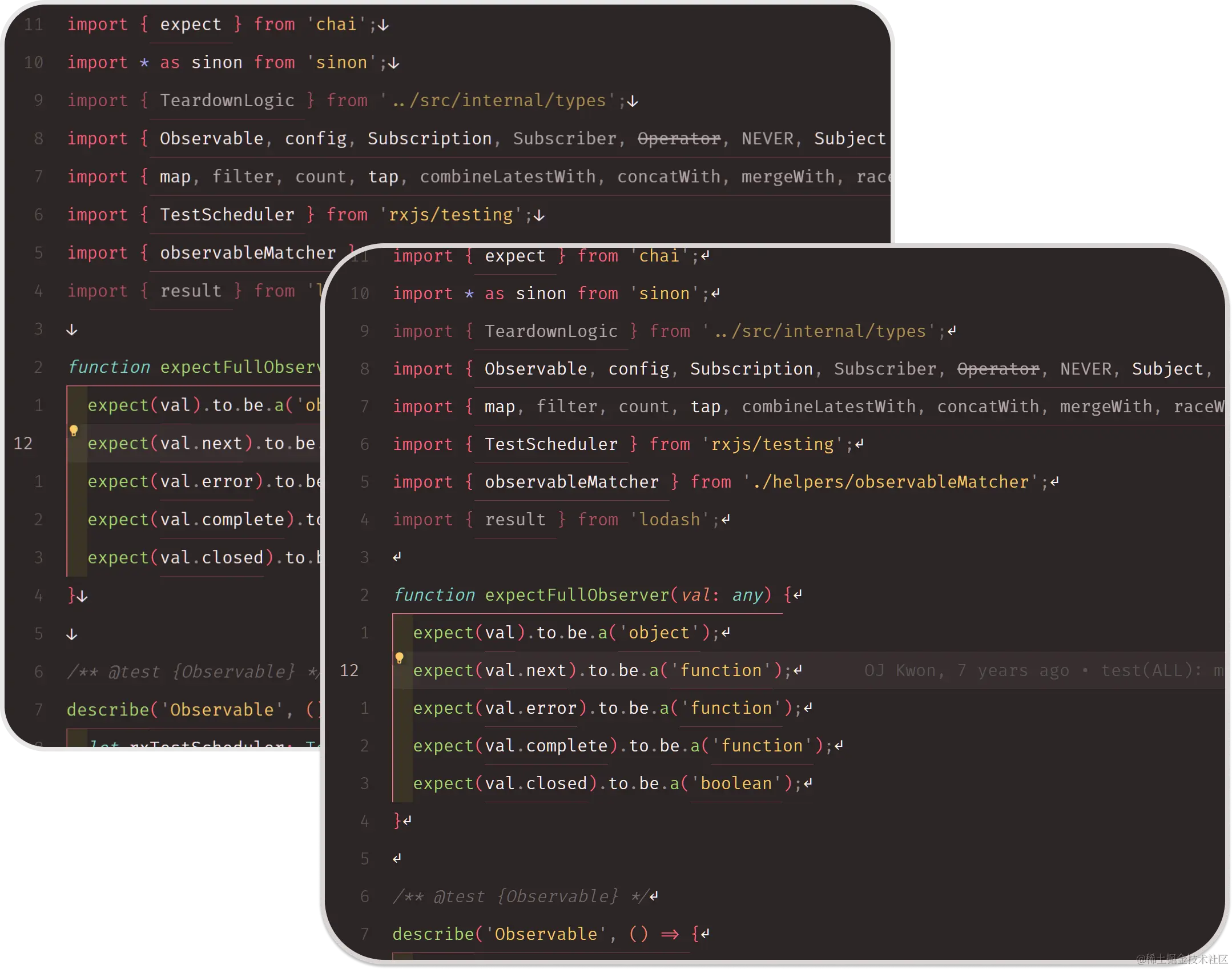This screenshot has height=969, width=1232.
Task: Click the 'object' string in the front pane
Action: point(659,633)
